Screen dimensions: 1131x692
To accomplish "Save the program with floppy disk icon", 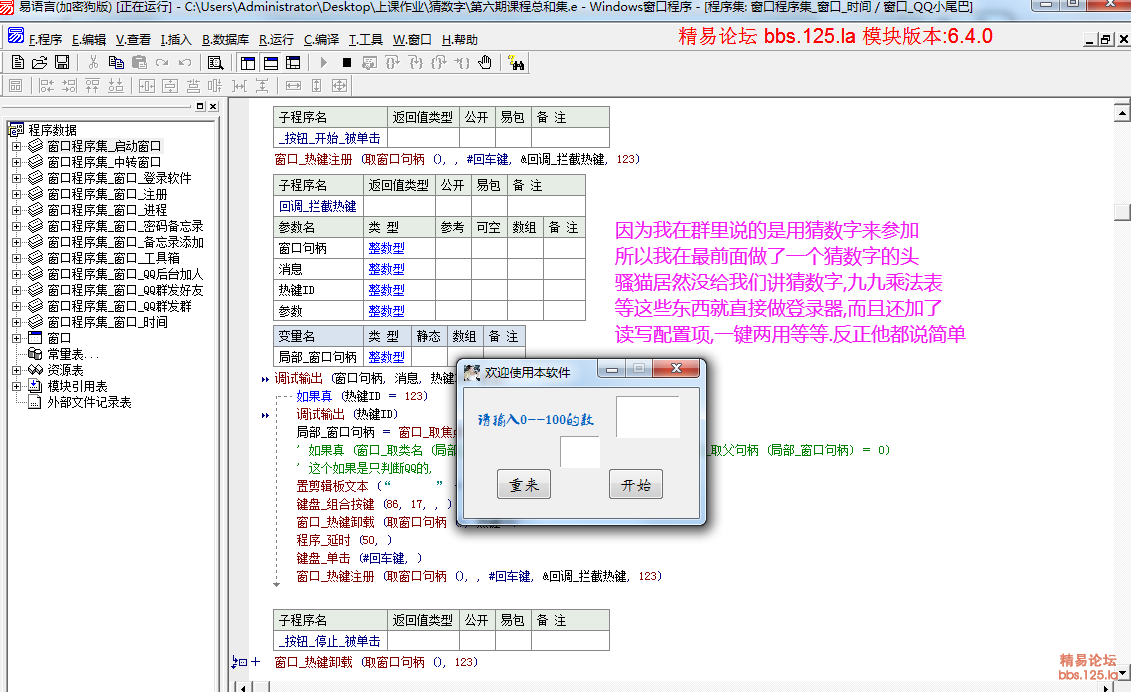I will click(x=61, y=62).
